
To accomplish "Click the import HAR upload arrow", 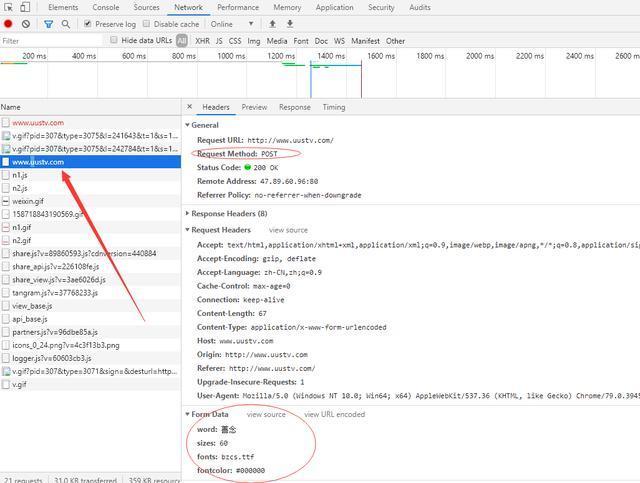I will (272, 24).
